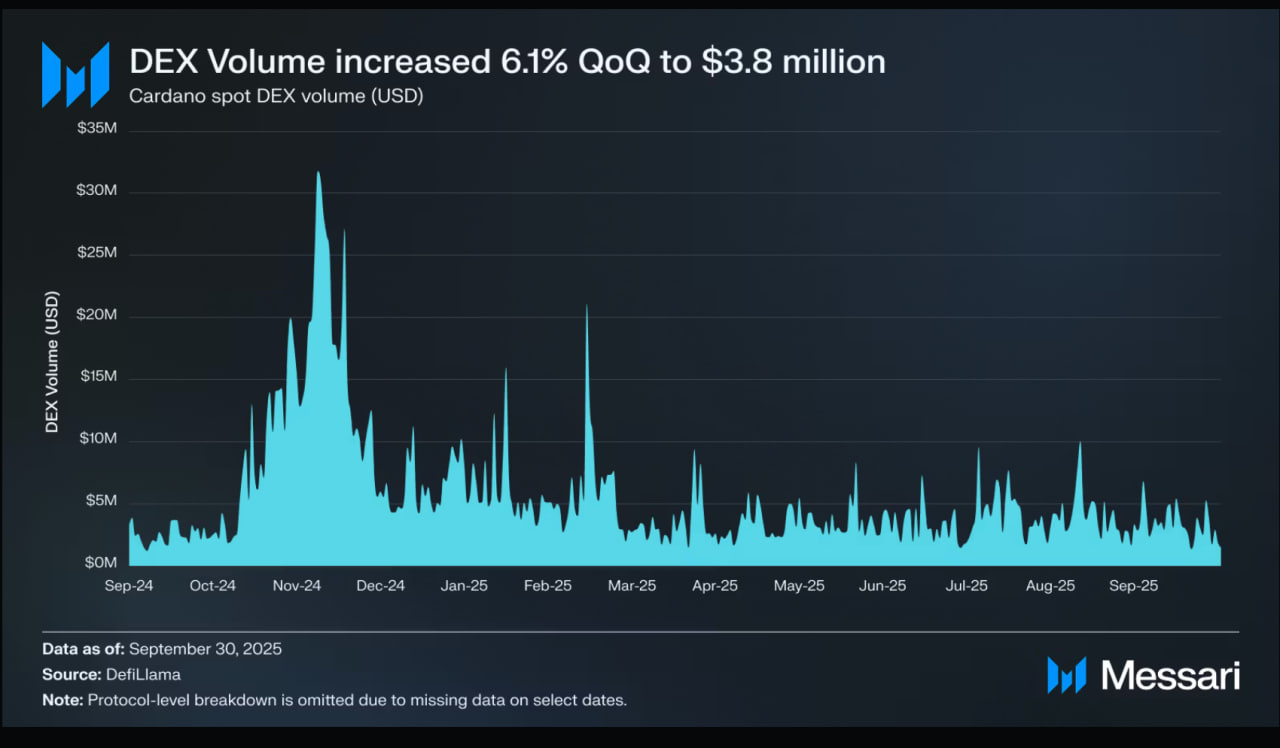Click the rotated 'DEX Volume (USD)' axis title
This screenshot has height=748, width=1280.
[52, 362]
